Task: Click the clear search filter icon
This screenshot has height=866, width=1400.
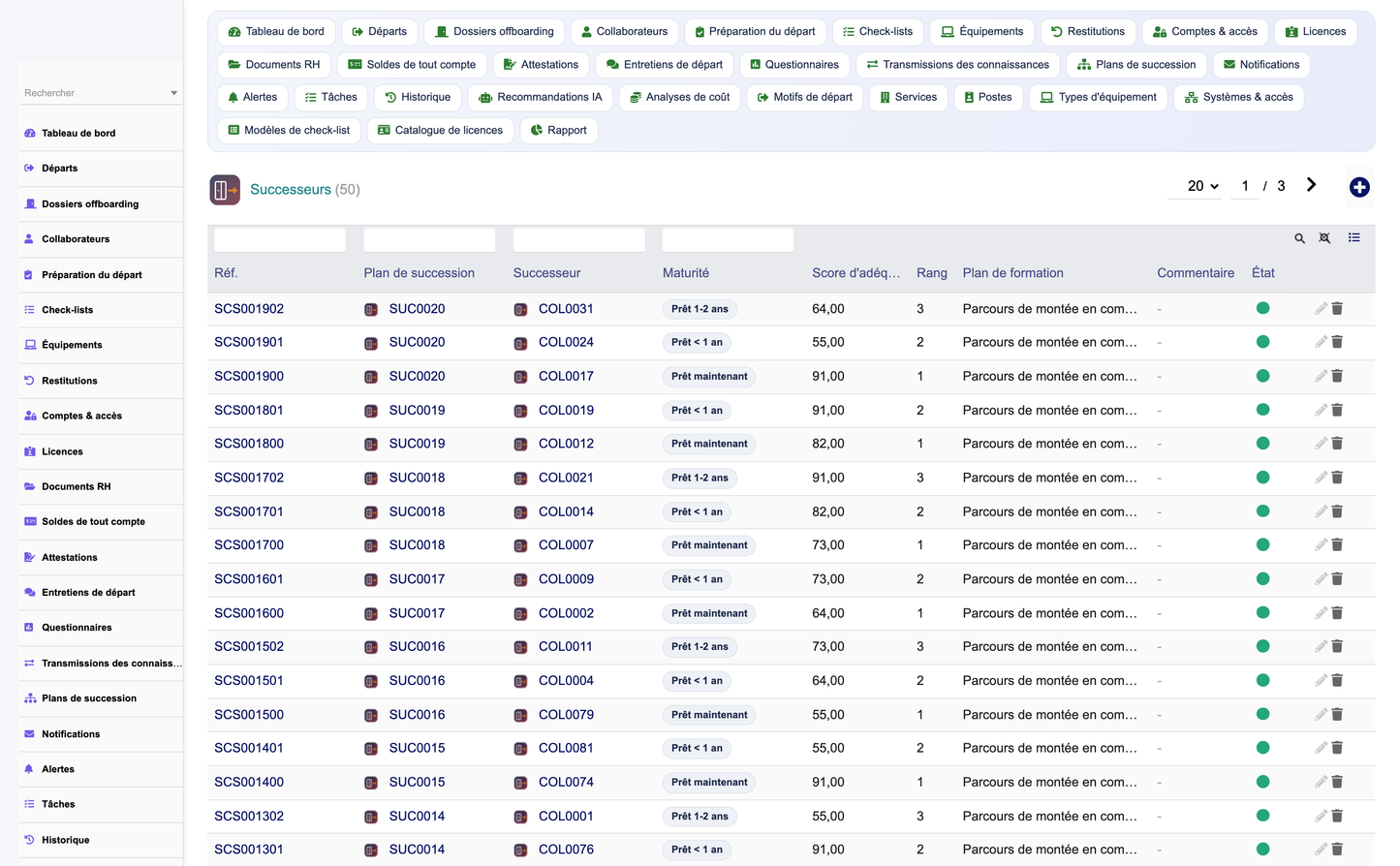Action: tap(1324, 238)
